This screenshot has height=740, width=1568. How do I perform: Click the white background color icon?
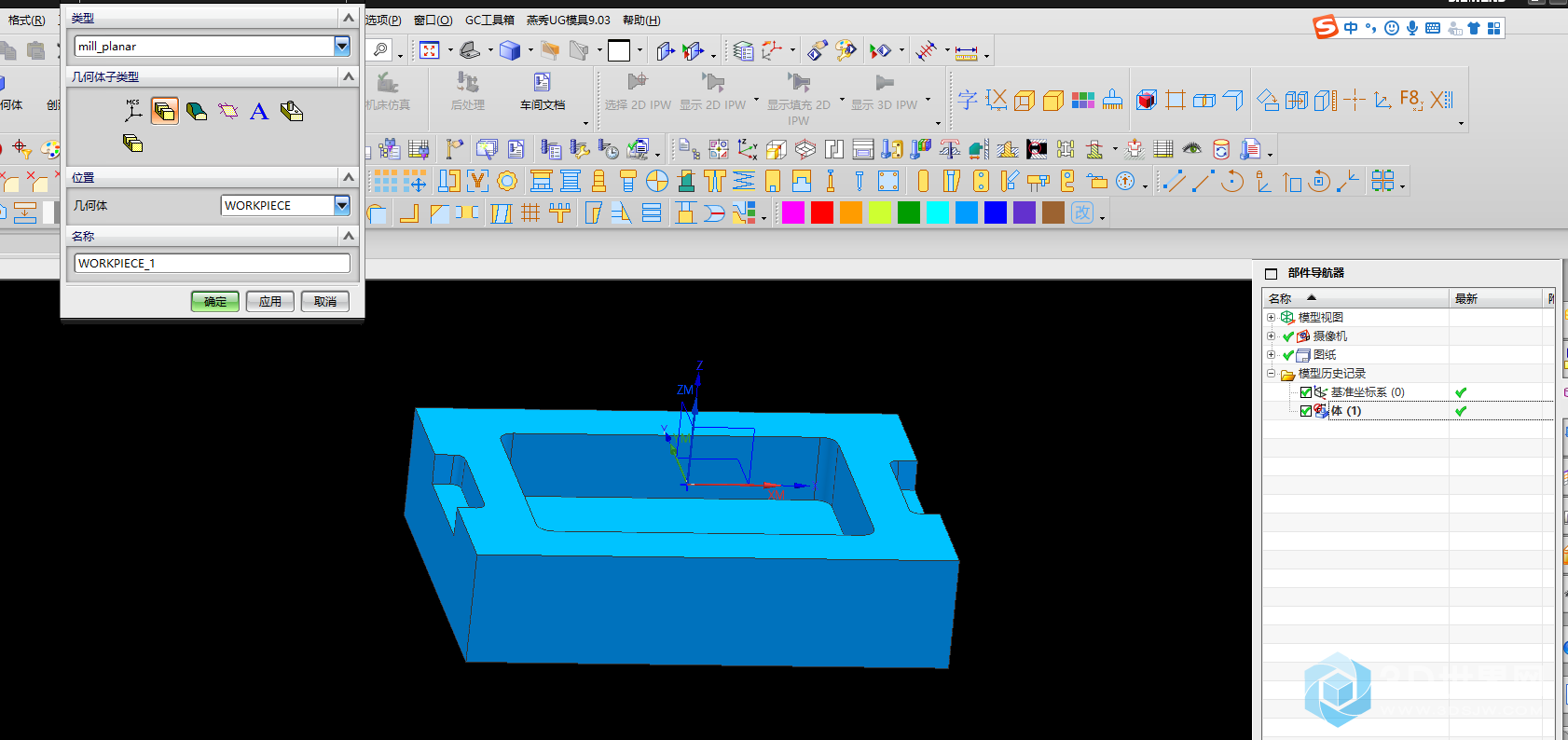click(619, 50)
